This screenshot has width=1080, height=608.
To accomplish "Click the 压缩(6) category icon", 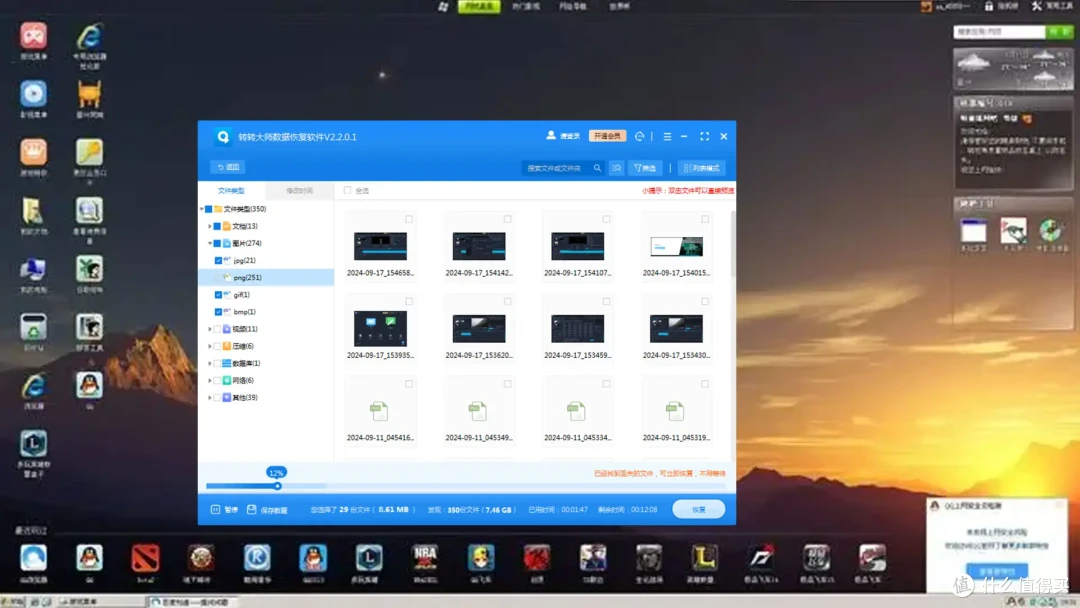I will [x=227, y=346].
